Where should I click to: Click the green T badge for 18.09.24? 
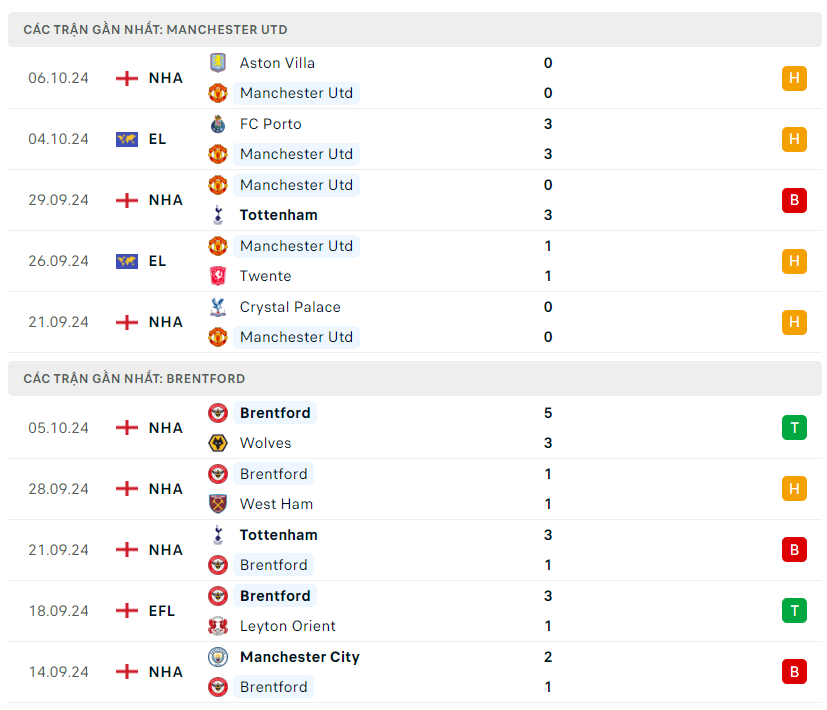tap(794, 611)
